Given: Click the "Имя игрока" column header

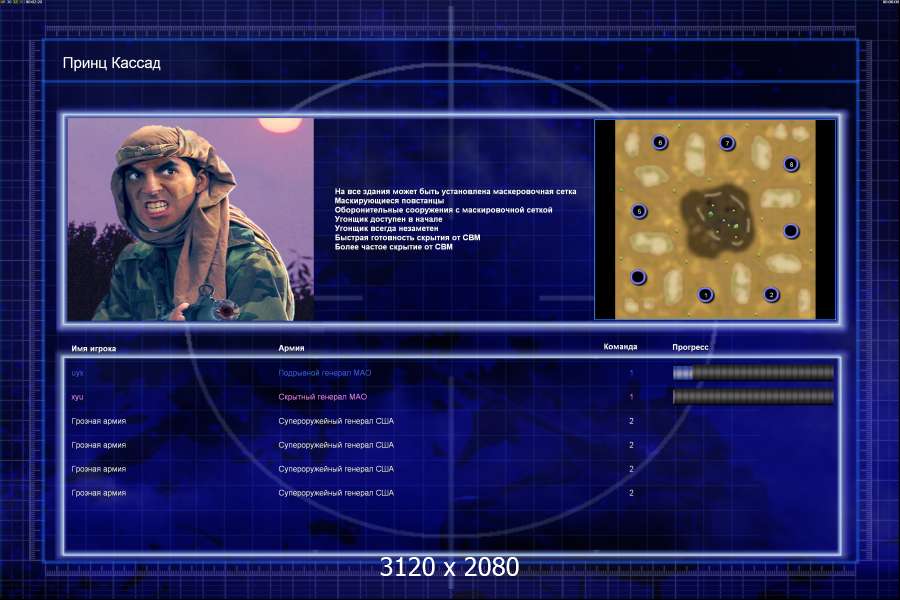Looking at the screenshot, I should [x=94, y=349].
